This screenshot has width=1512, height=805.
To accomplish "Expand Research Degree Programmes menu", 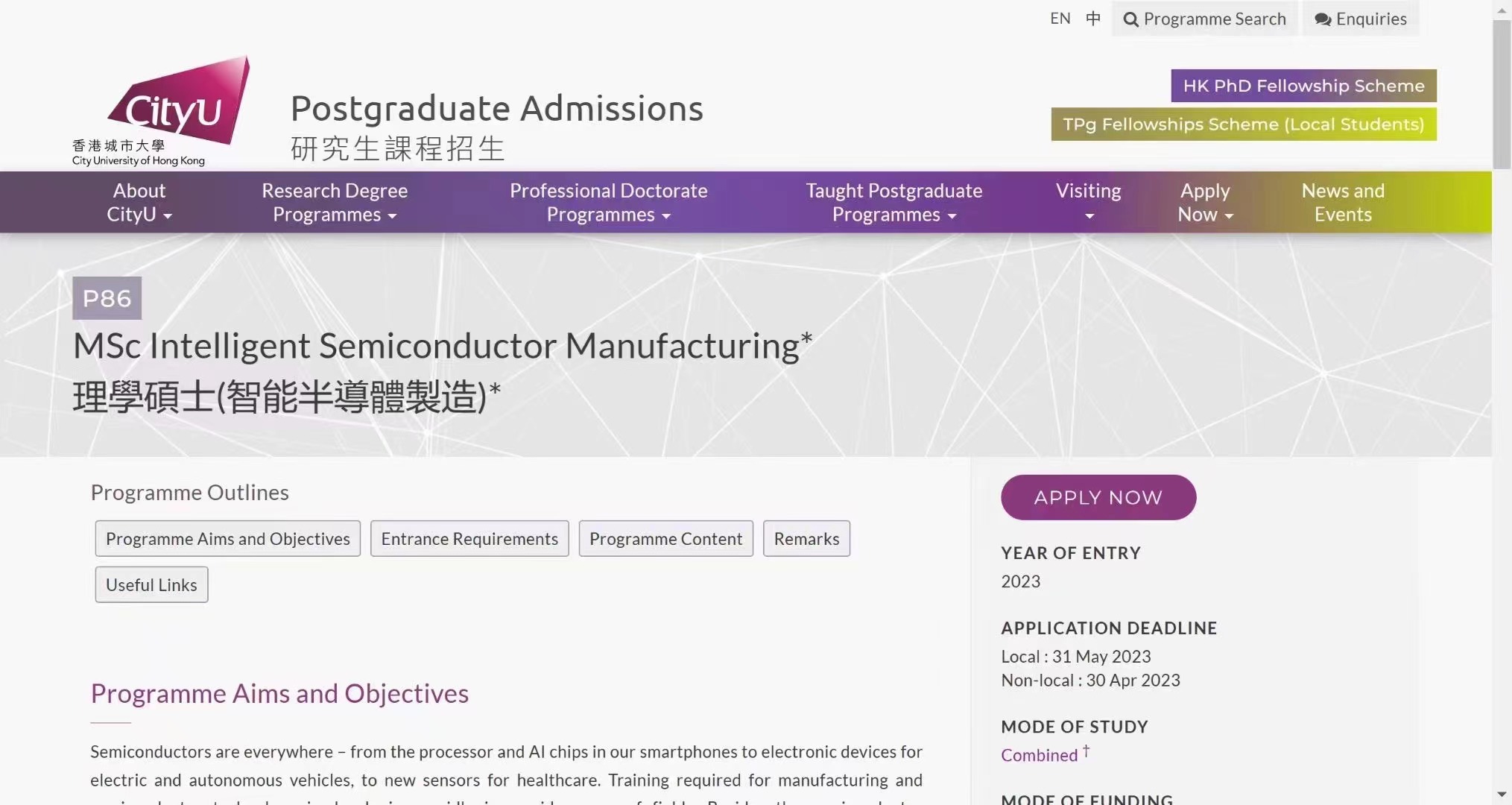I will coord(335,202).
